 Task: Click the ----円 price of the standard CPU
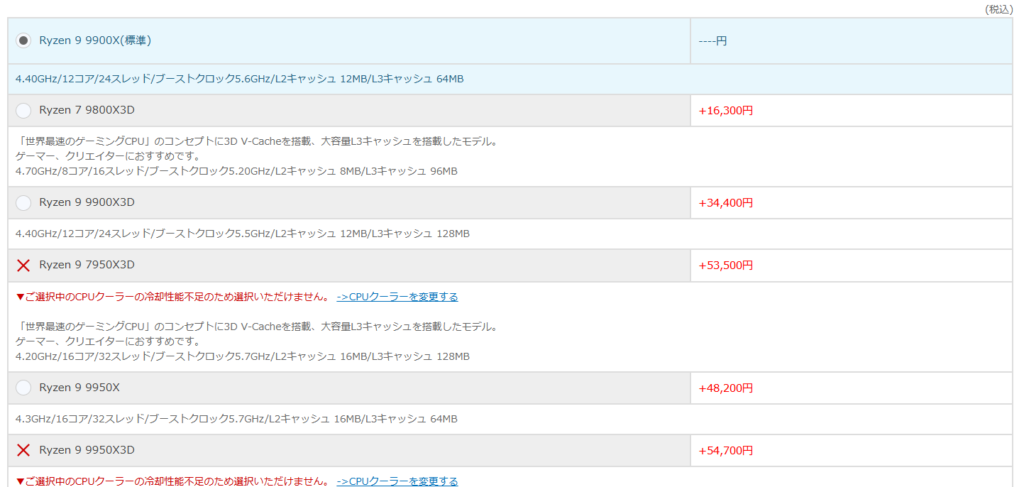[x=714, y=41]
